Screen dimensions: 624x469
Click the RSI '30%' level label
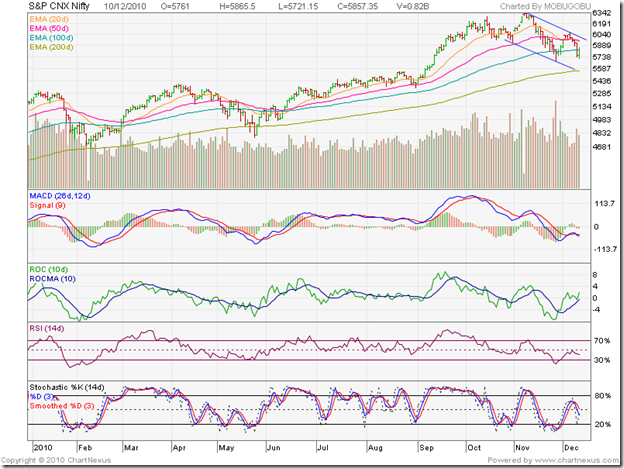[x=602, y=360]
